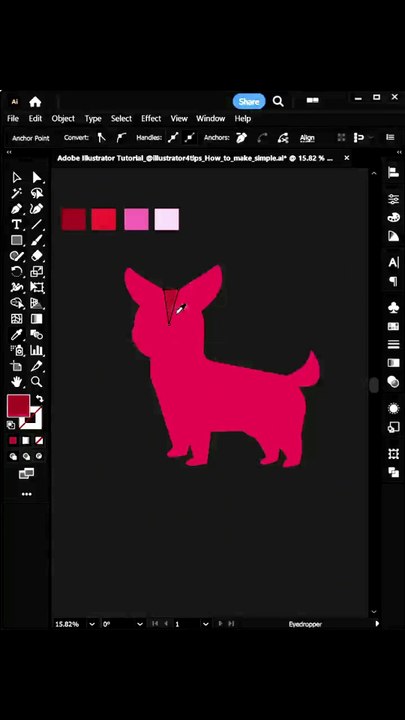Open the Window menu

(211, 118)
